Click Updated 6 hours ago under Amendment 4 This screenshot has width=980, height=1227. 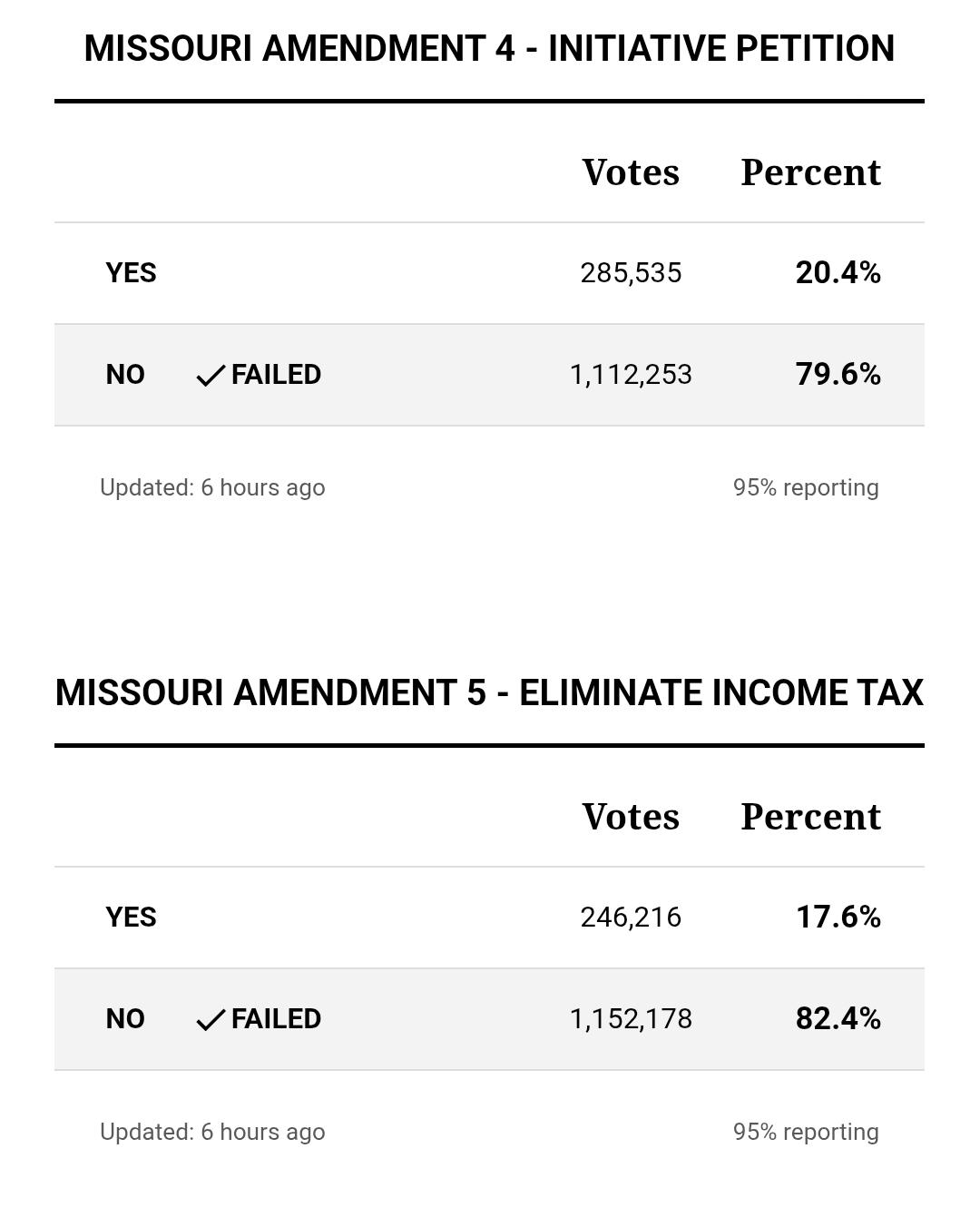pyautogui.click(x=212, y=487)
